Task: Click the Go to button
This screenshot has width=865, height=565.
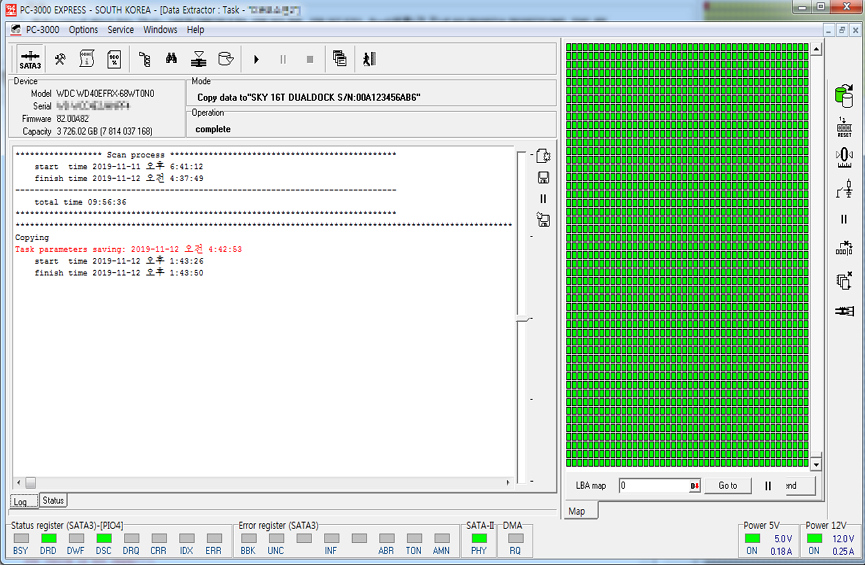Action: tap(728, 486)
